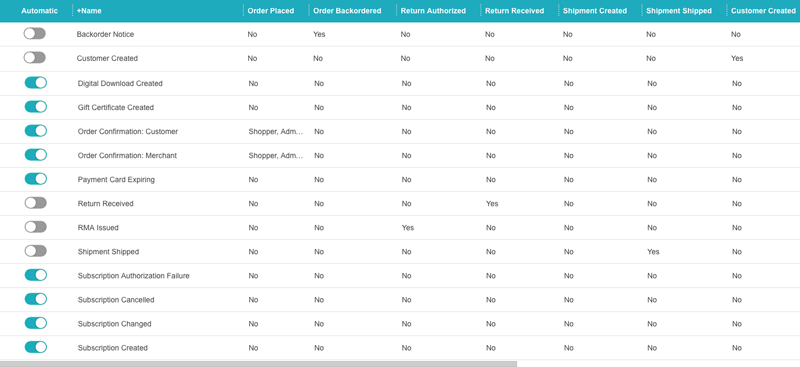The image size is (800, 367).
Task: Disable Payment Card Expiring toggle
Action: (36, 179)
